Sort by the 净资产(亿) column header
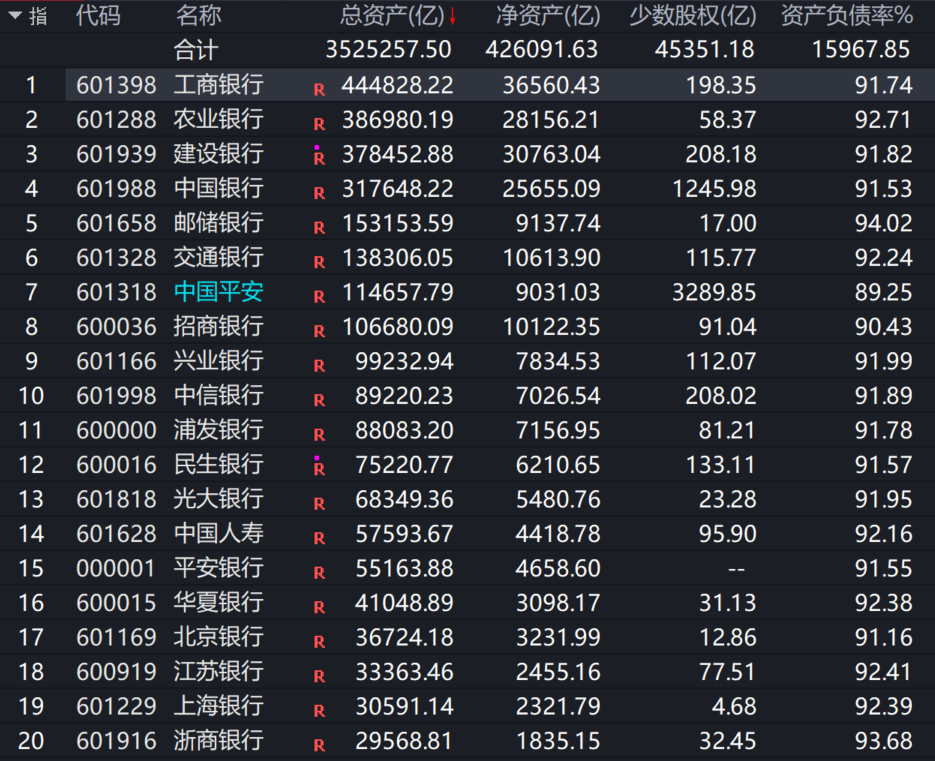Screen dimensions: 935x761 pos(548,16)
